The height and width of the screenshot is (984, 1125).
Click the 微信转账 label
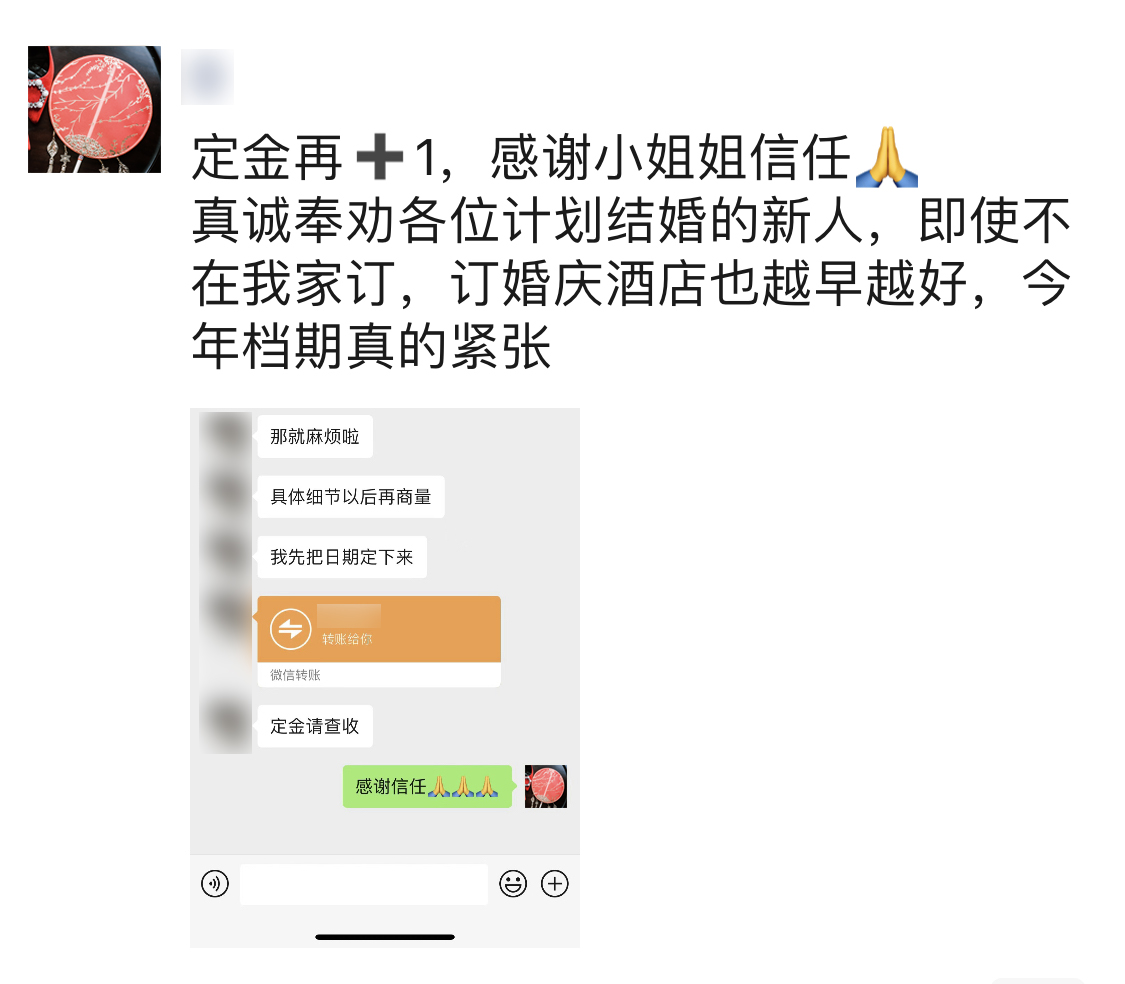(x=295, y=675)
